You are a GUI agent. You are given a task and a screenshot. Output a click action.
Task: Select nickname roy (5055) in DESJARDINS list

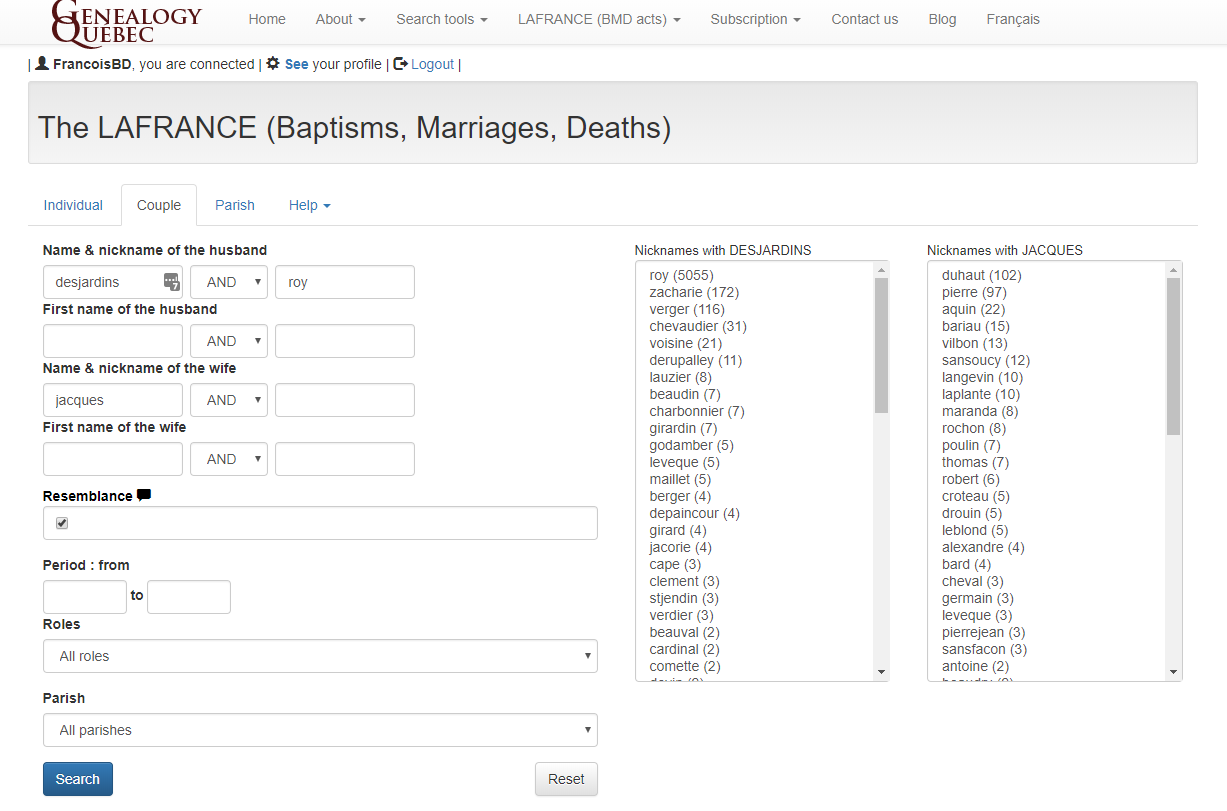(x=681, y=275)
